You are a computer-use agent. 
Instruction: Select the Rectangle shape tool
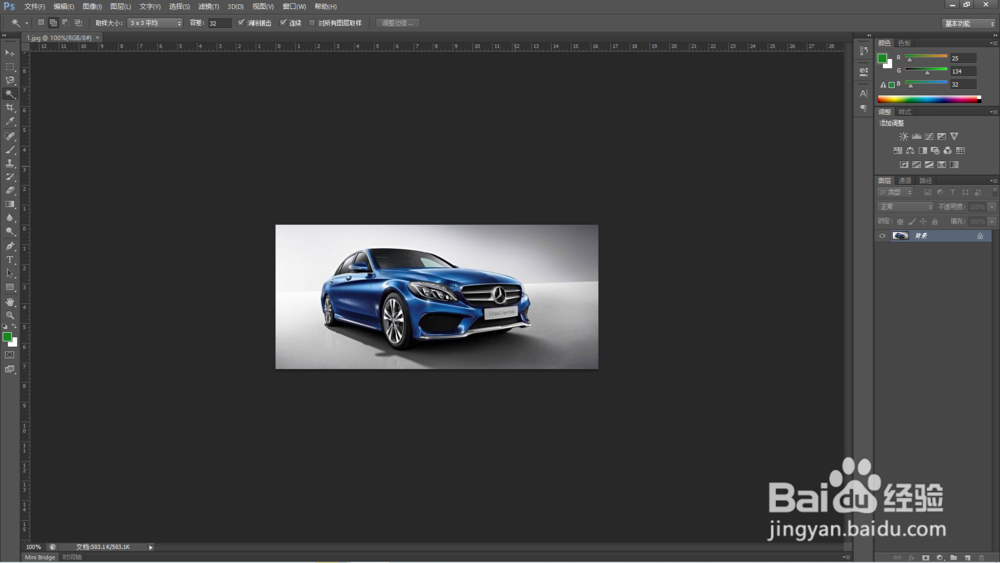pos(10,288)
